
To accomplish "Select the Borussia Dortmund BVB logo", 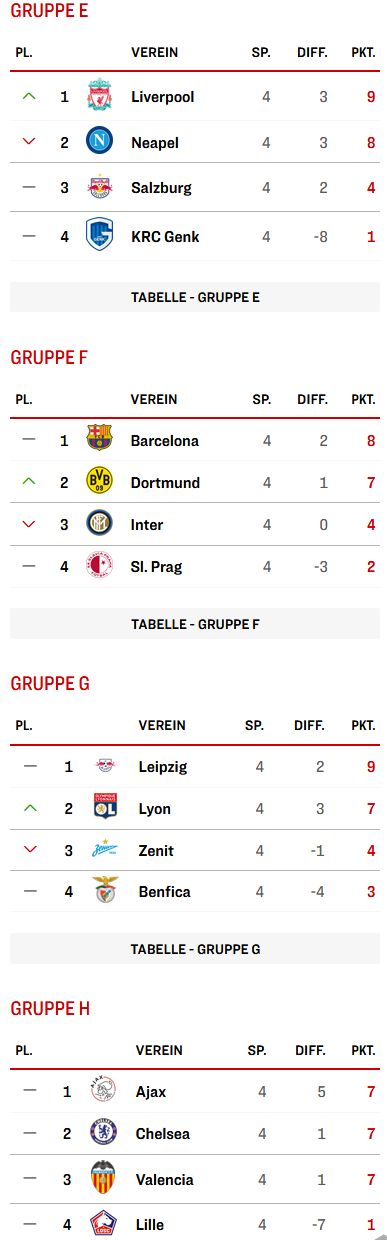I will click(99, 481).
